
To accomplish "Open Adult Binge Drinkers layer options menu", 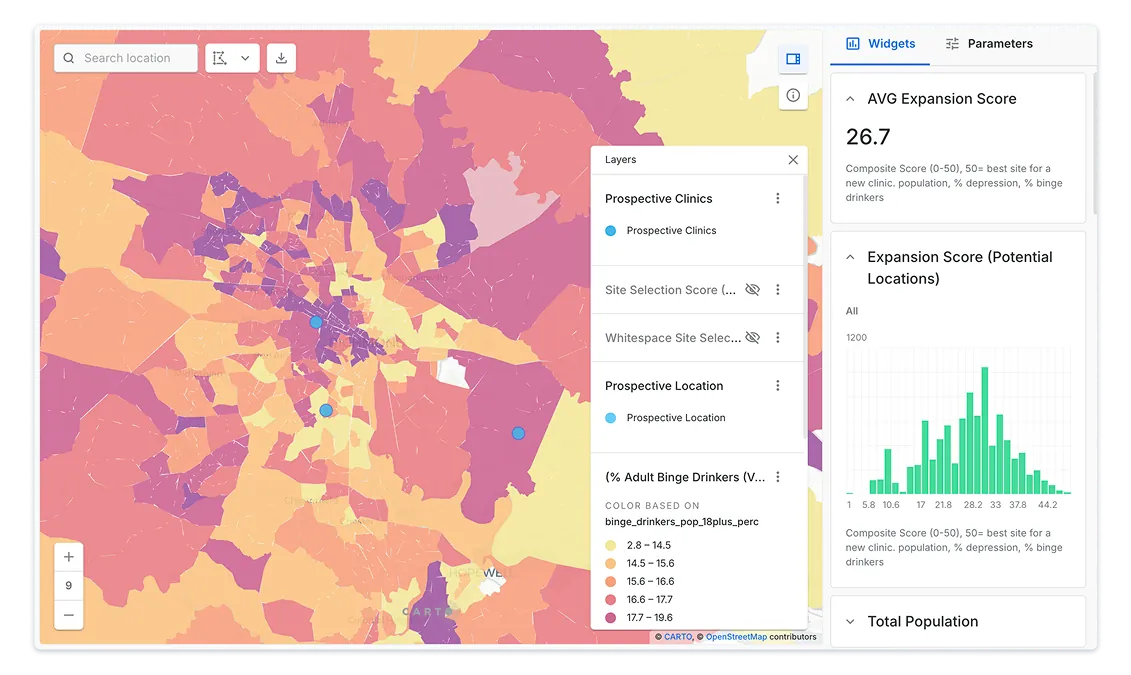I will click(778, 478).
